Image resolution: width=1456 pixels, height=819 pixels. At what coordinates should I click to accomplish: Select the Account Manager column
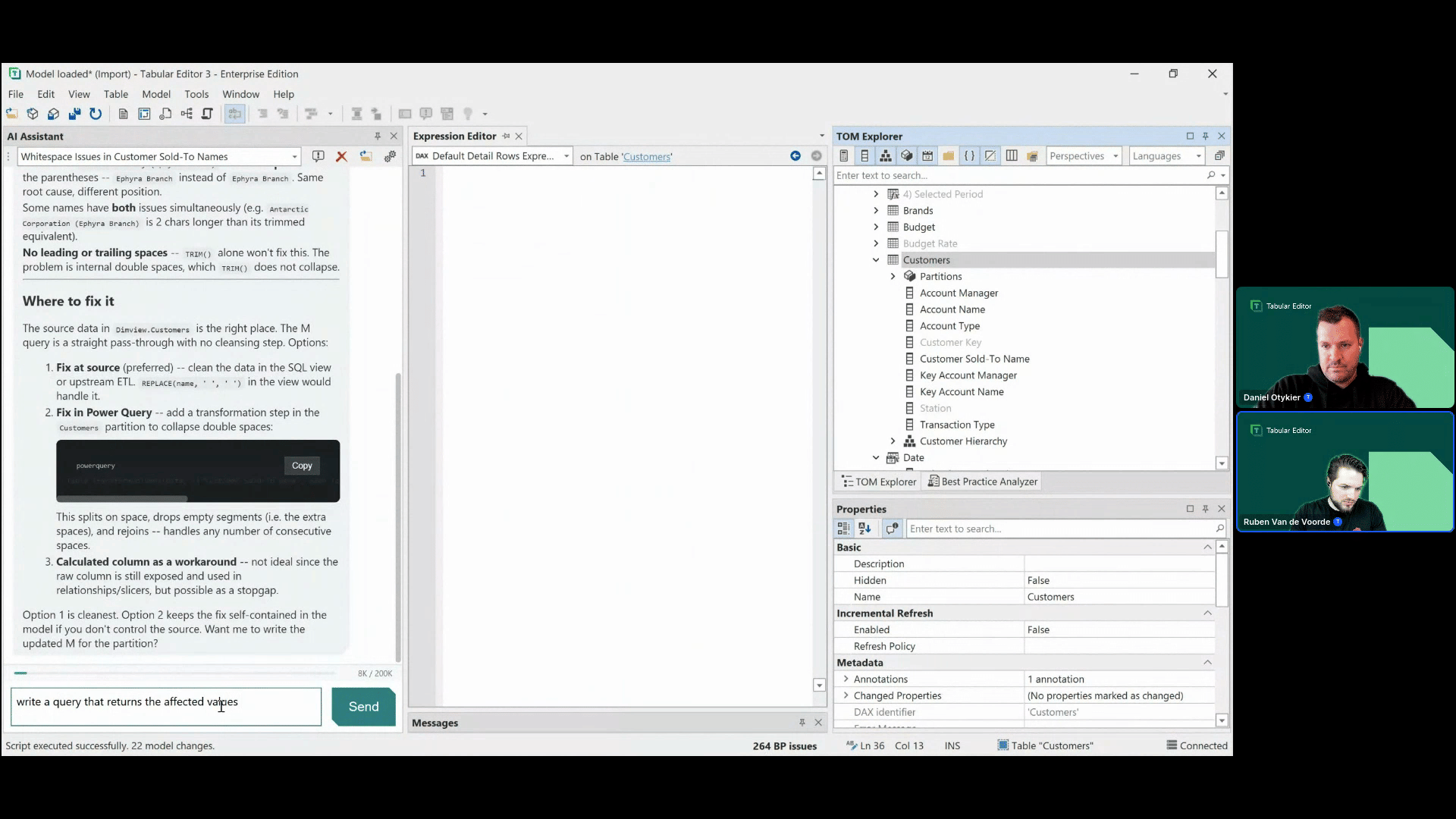[959, 293]
